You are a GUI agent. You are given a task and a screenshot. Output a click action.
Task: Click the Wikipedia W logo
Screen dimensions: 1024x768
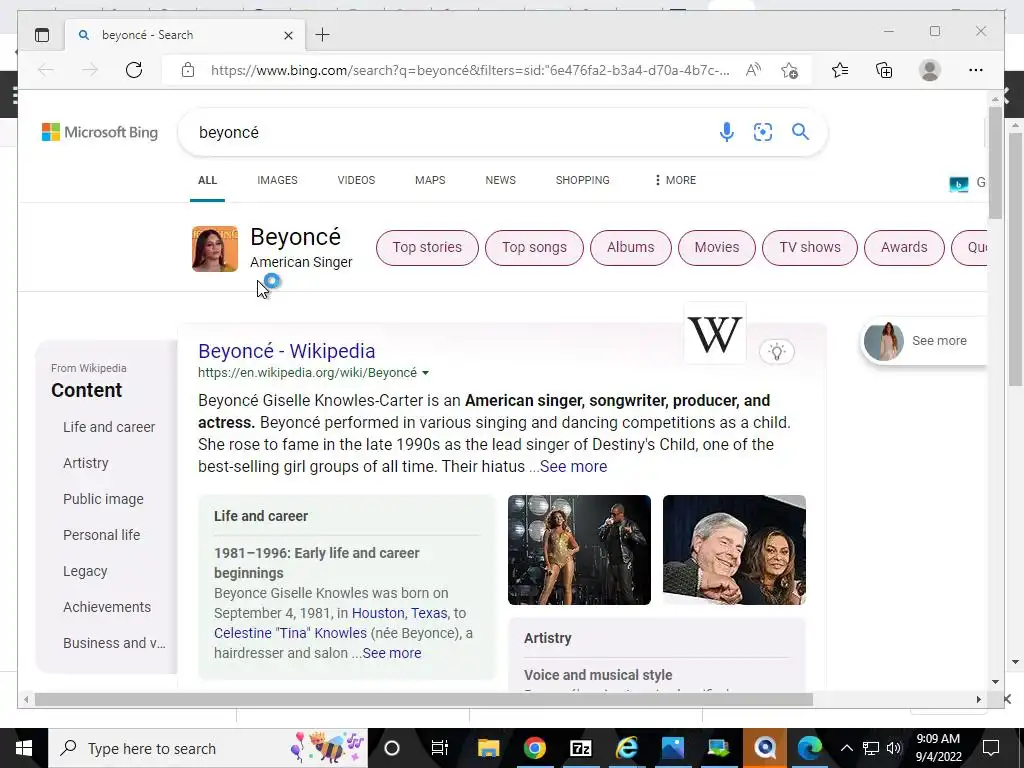[x=714, y=334]
